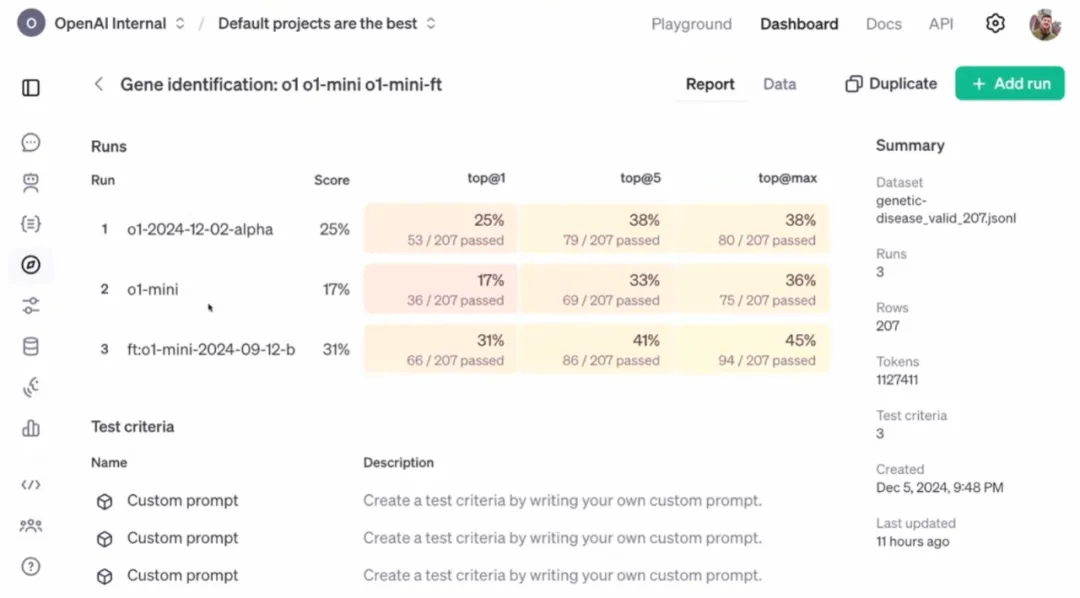Image resolution: width=1080 pixels, height=598 pixels.
Task: Select the o1-mini top@1 17% cell
Action: pyautogui.click(x=441, y=289)
